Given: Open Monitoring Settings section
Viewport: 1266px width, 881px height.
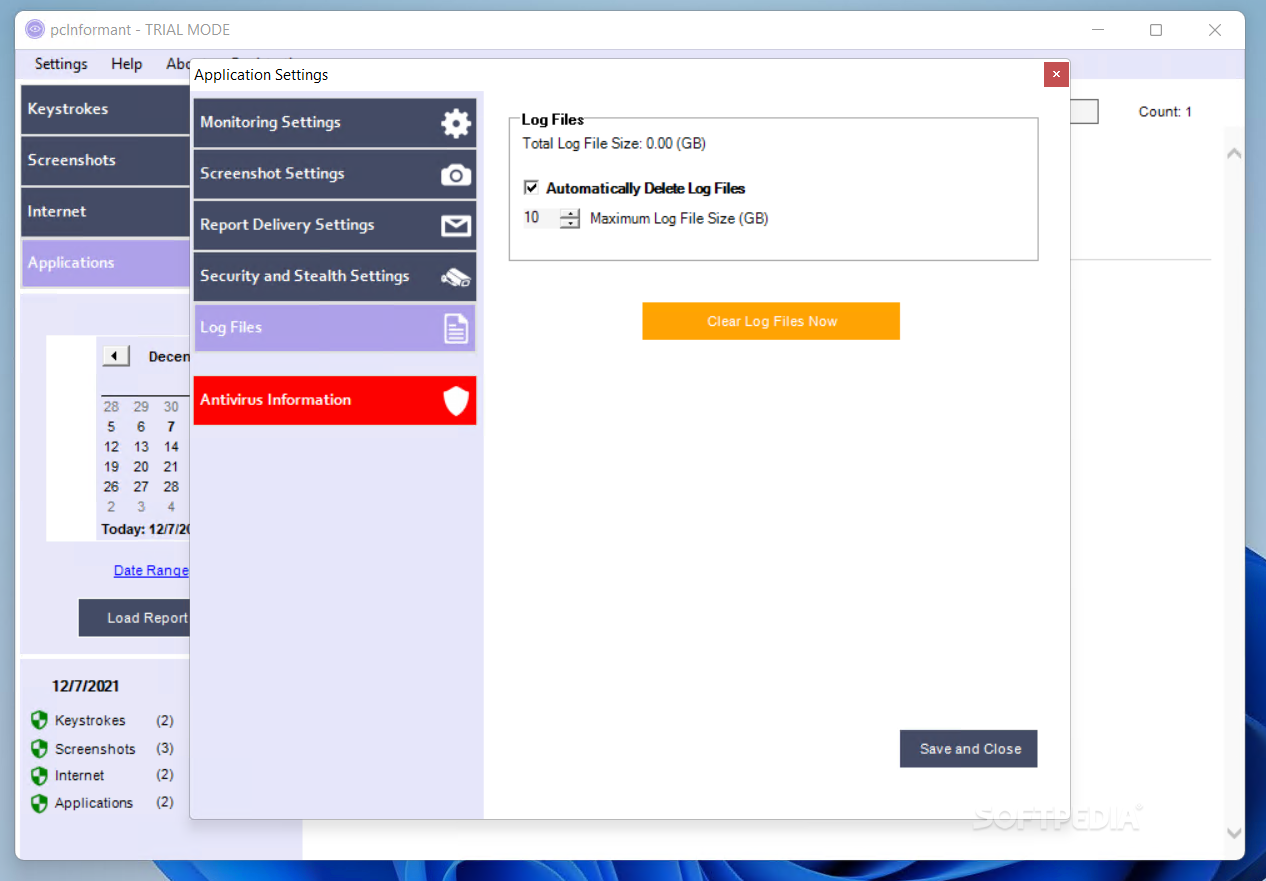Looking at the screenshot, I should pos(334,123).
